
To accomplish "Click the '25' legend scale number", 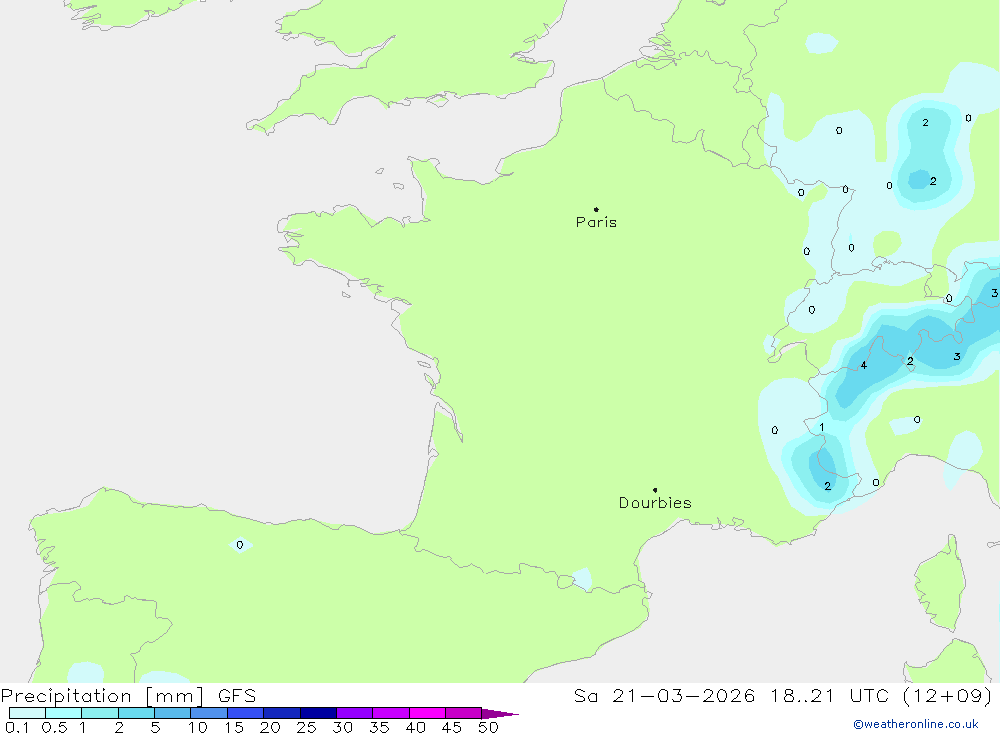I will pyautogui.click(x=306, y=727).
